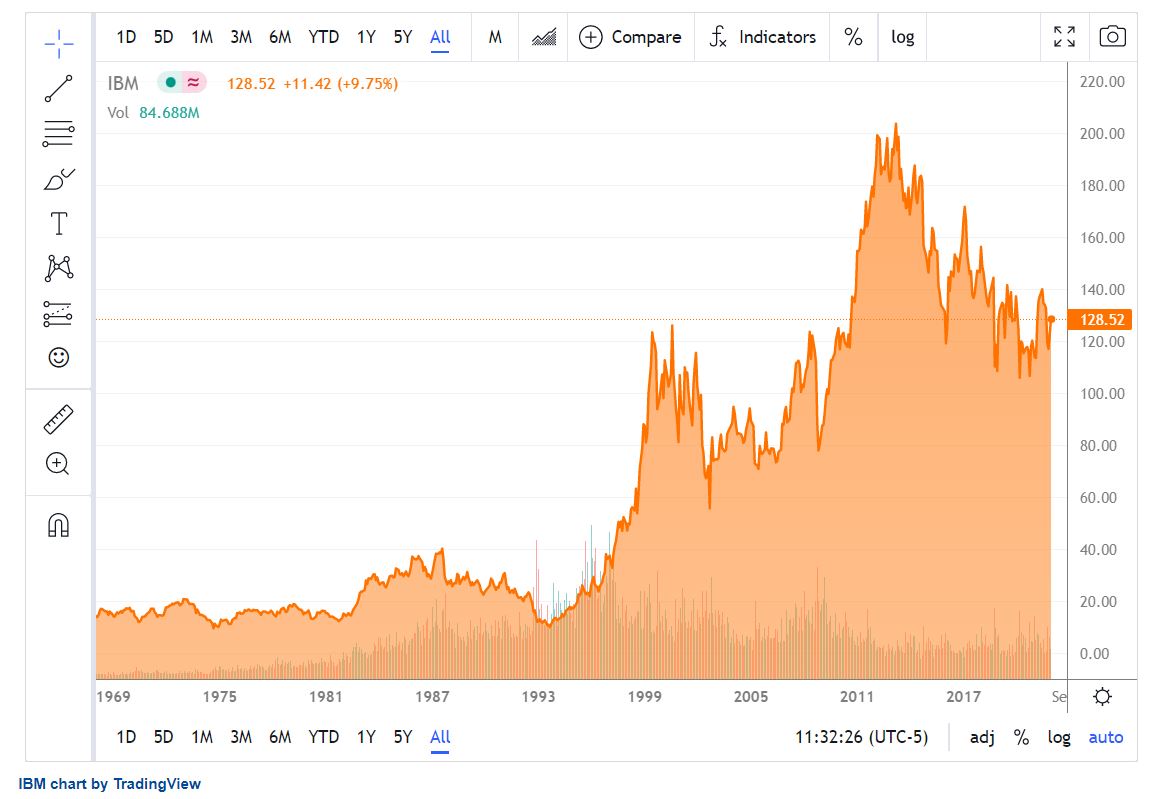Enable magnet mode for drawings
The image size is (1155, 799).
pyautogui.click(x=59, y=525)
